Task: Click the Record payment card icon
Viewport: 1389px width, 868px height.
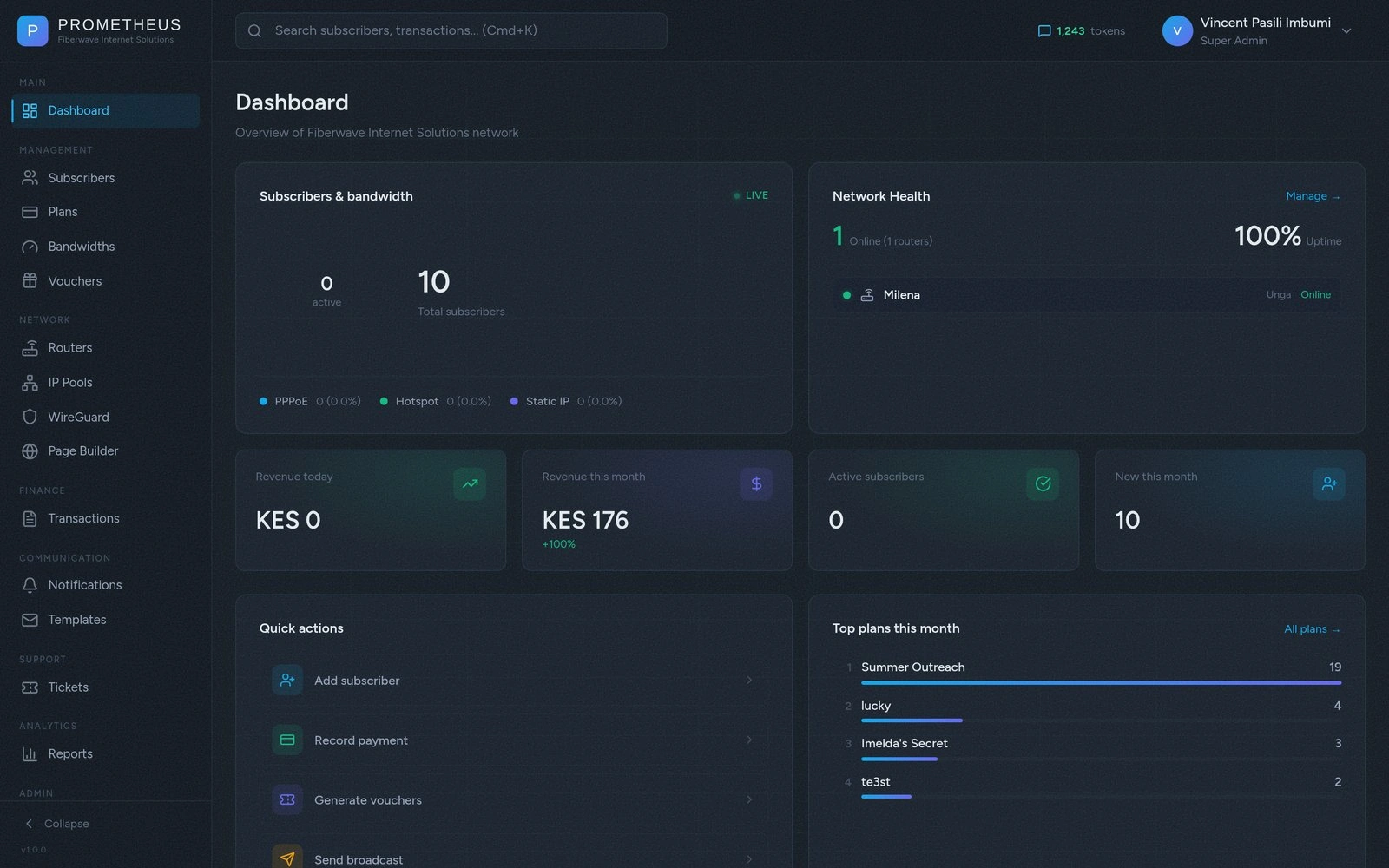Action: click(x=287, y=740)
